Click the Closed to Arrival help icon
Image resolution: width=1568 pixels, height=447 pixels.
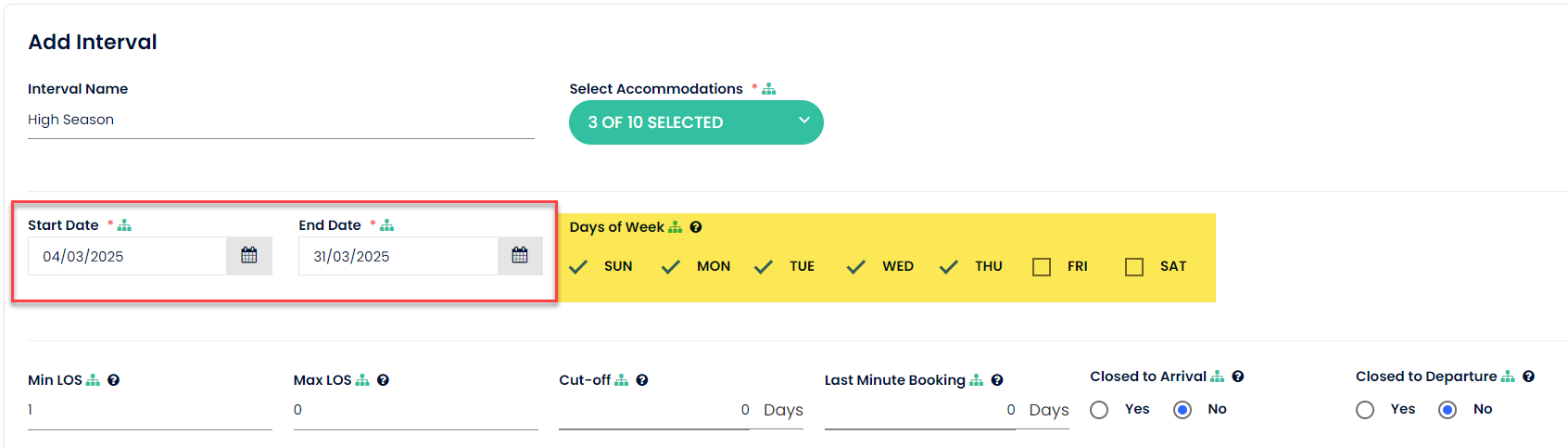tap(1238, 377)
